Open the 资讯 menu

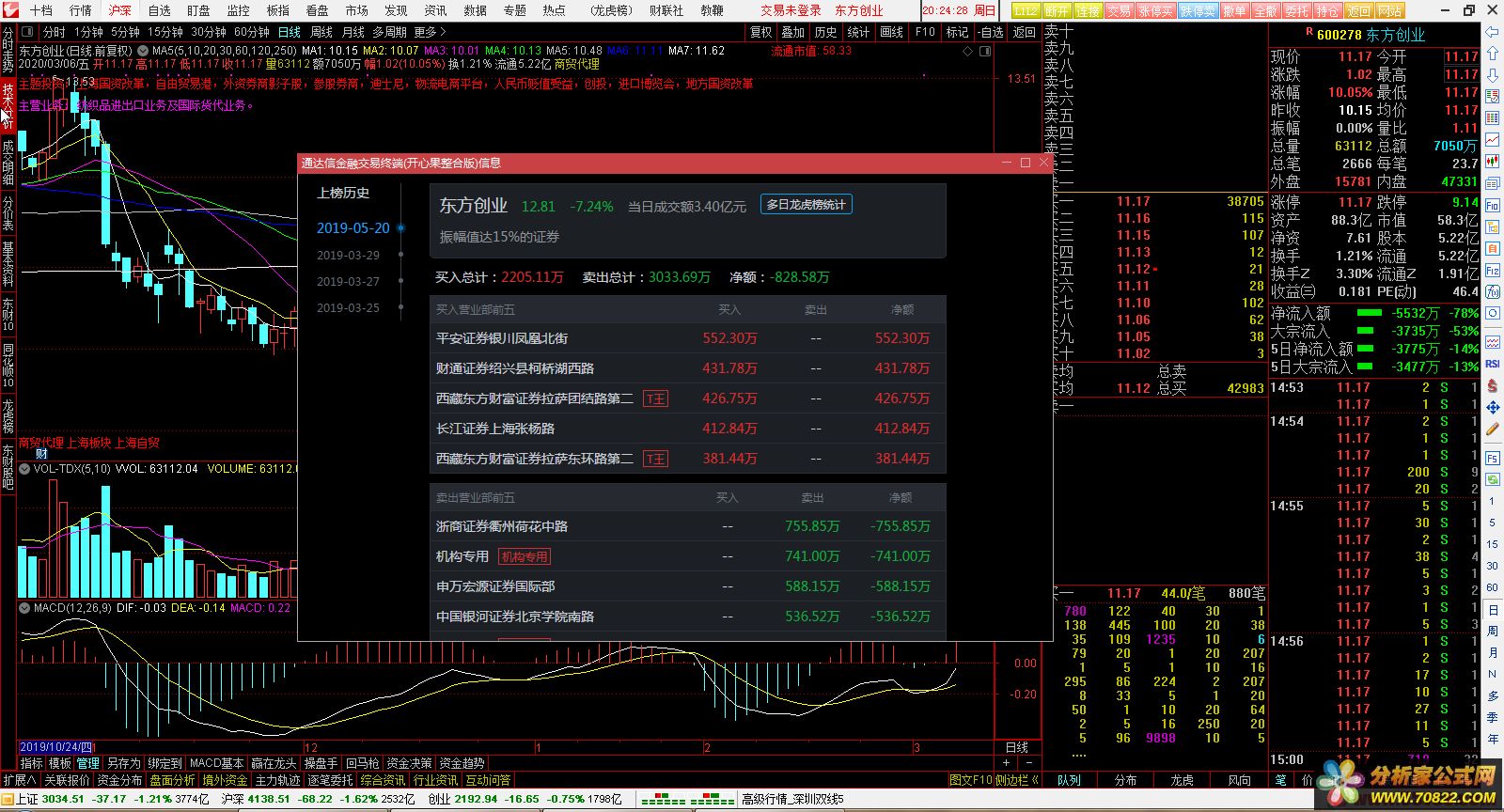[435, 10]
